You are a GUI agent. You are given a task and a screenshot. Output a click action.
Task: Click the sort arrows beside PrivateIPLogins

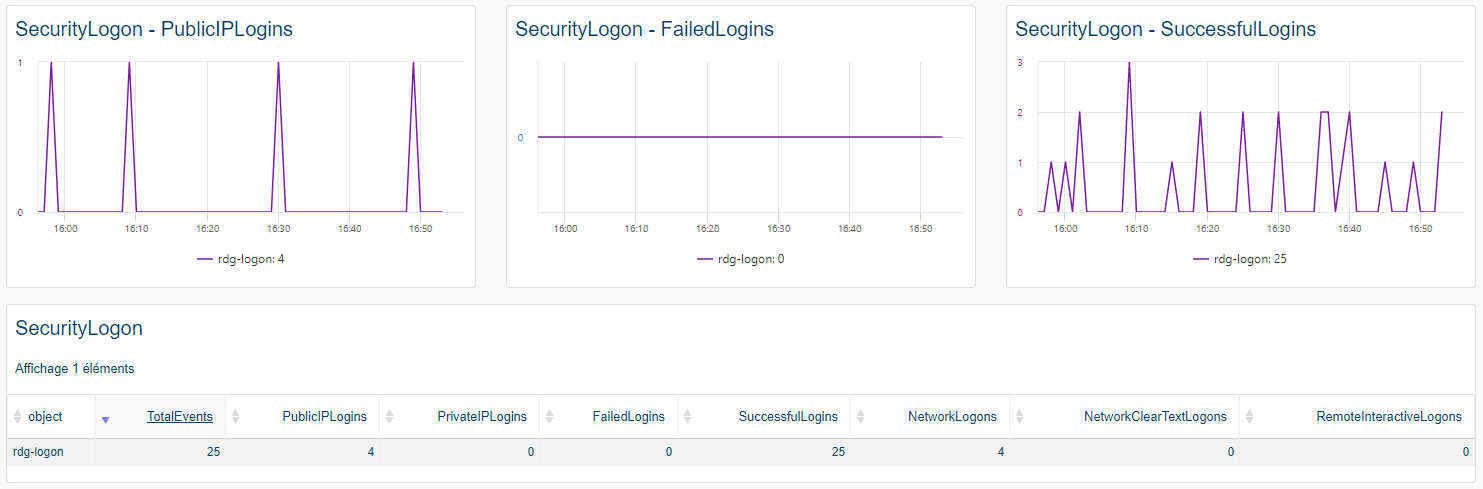pos(390,417)
